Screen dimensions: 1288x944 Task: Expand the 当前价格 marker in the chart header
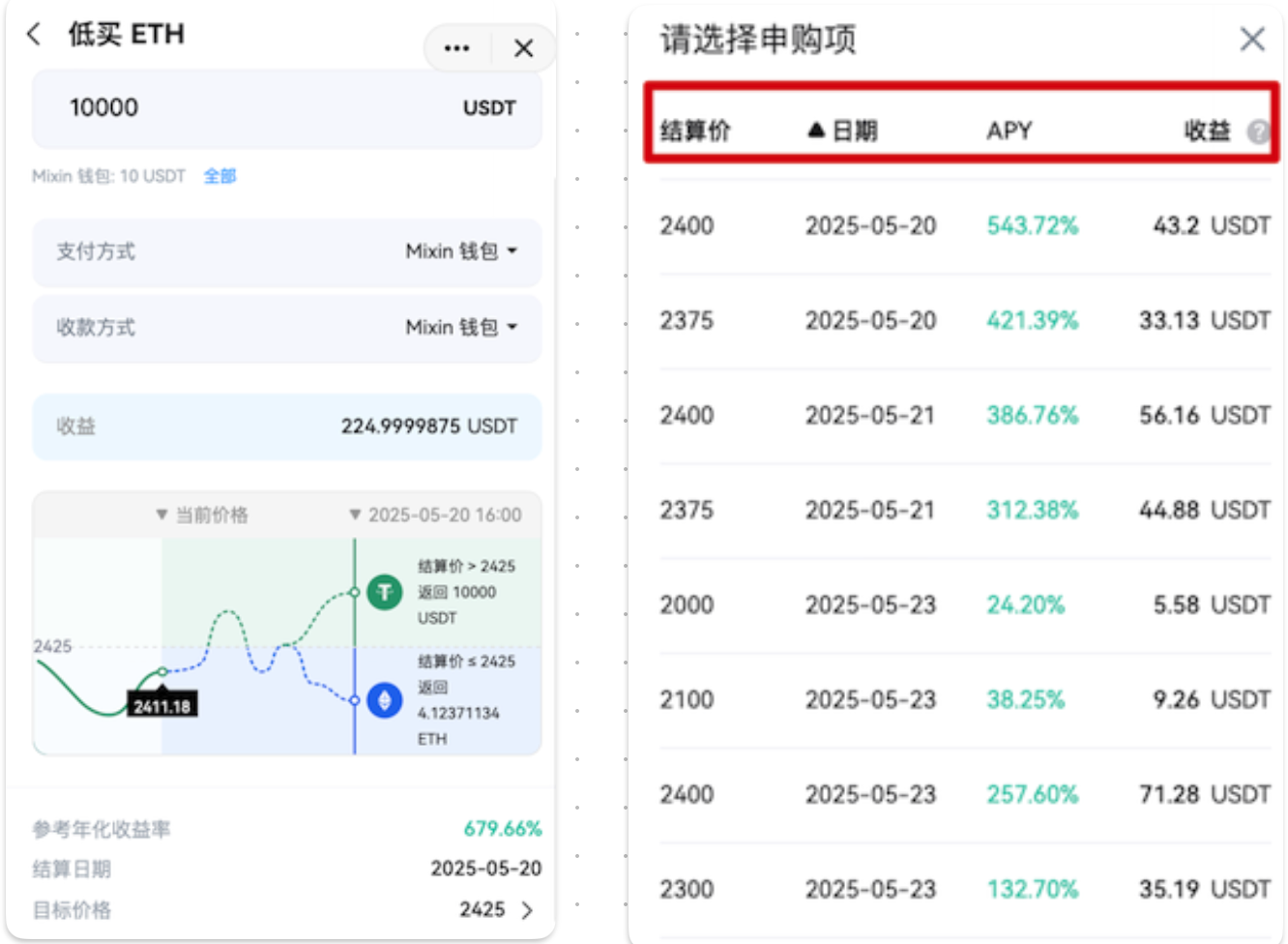tap(202, 515)
